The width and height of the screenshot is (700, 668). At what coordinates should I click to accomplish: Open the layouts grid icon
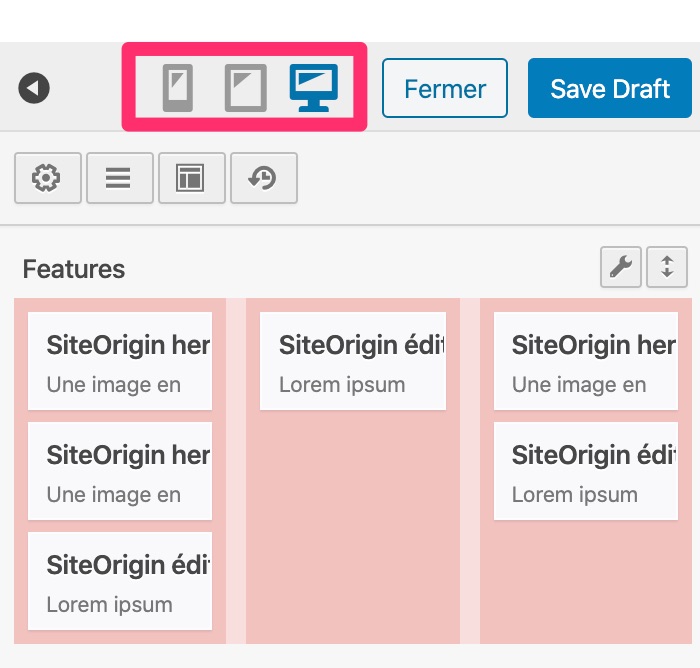(191, 178)
